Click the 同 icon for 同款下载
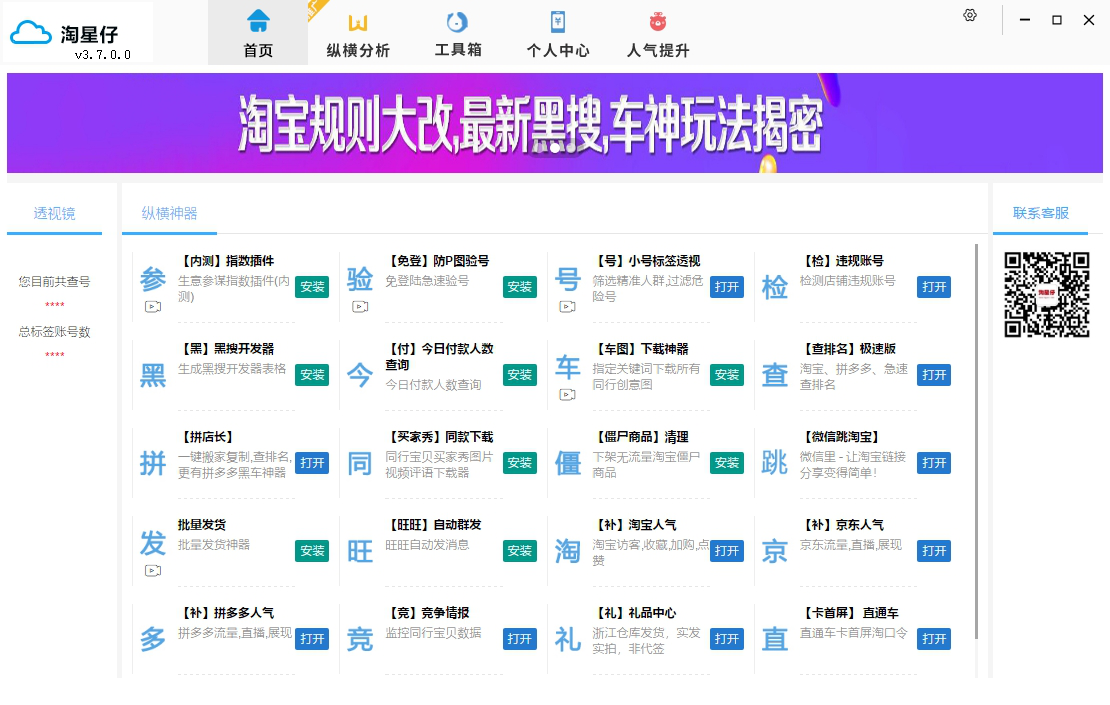 [x=360, y=463]
